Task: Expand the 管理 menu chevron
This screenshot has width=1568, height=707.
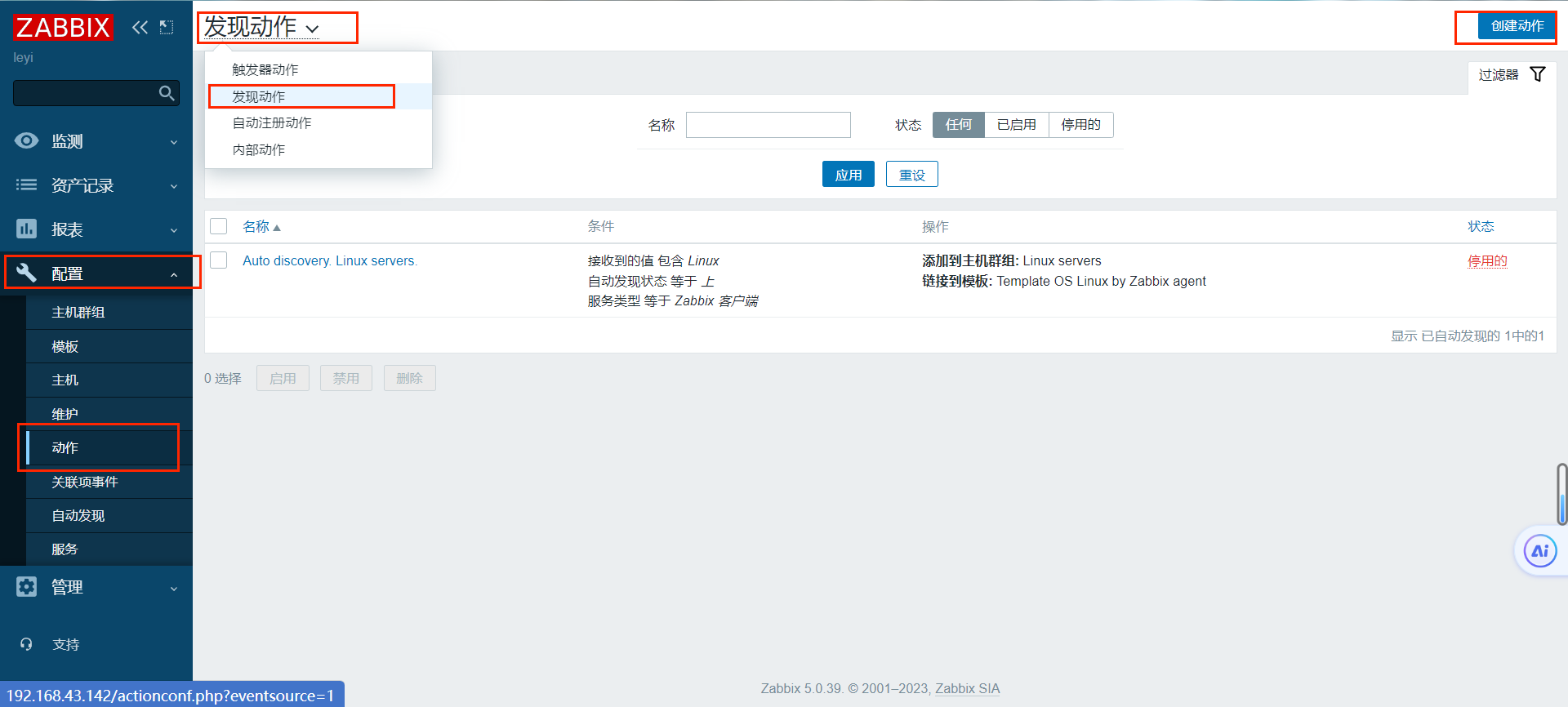Action: pyautogui.click(x=174, y=588)
